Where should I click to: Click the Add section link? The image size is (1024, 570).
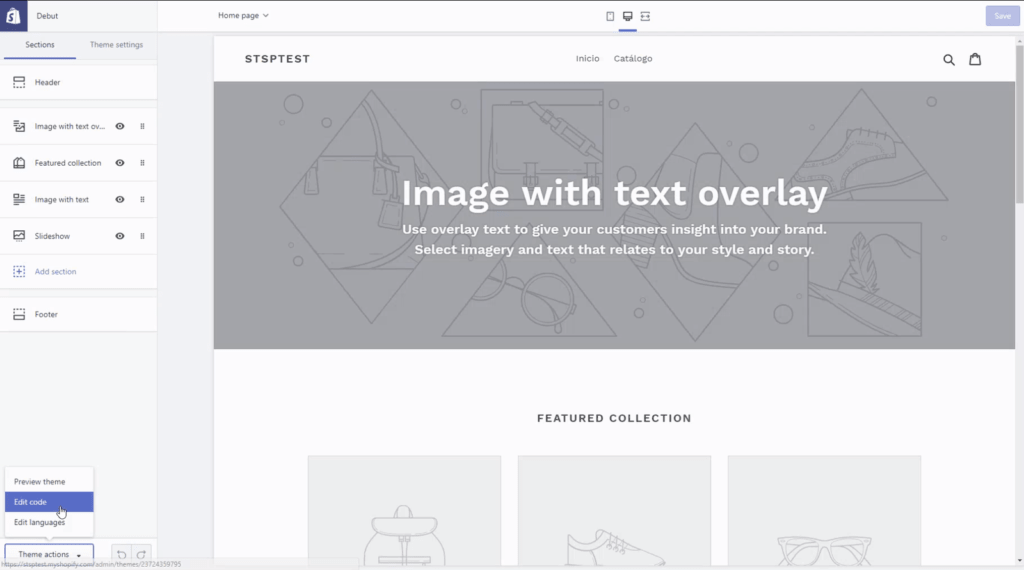pyautogui.click(x=56, y=272)
